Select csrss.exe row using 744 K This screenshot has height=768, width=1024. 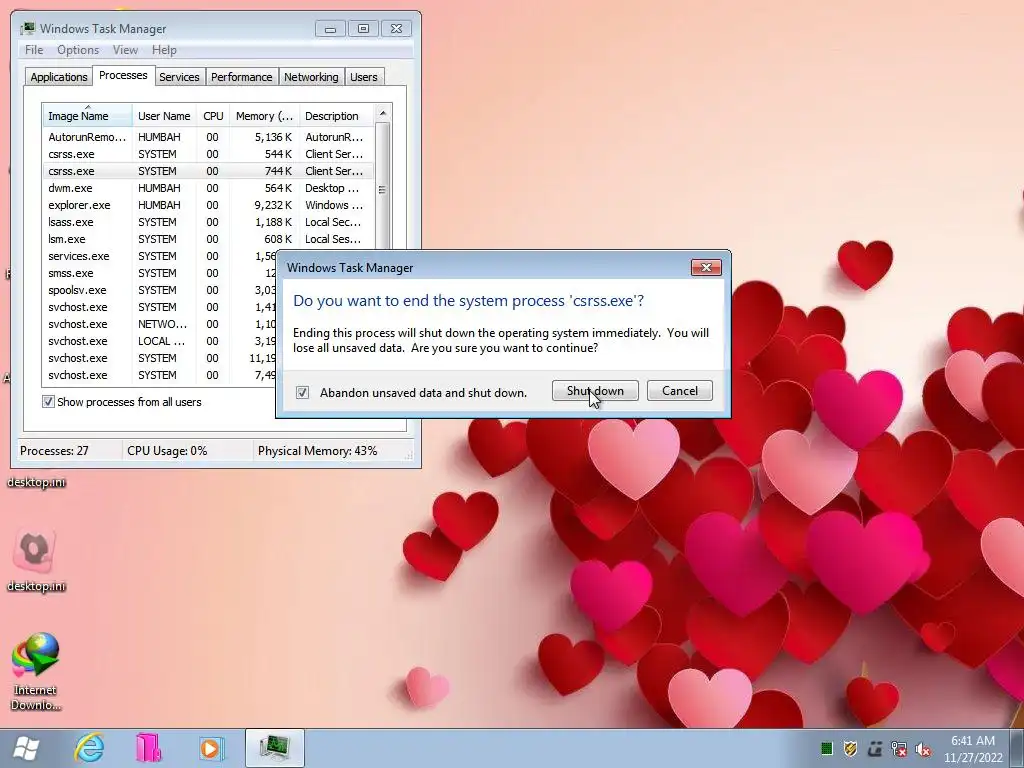[x=208, y=171]
